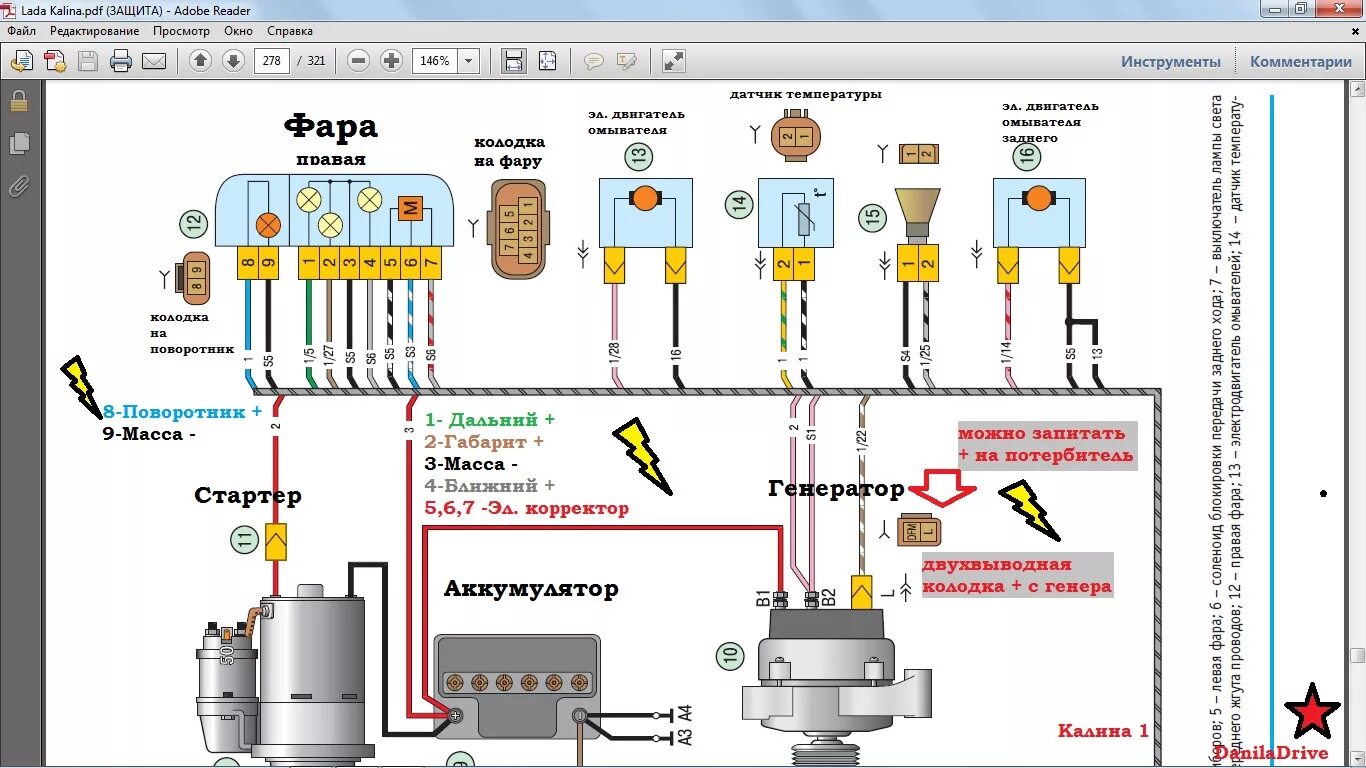The image size is (1366, 768).
Task: Click the security lock icon in sidebar
Action: click(x=19, y=101)
